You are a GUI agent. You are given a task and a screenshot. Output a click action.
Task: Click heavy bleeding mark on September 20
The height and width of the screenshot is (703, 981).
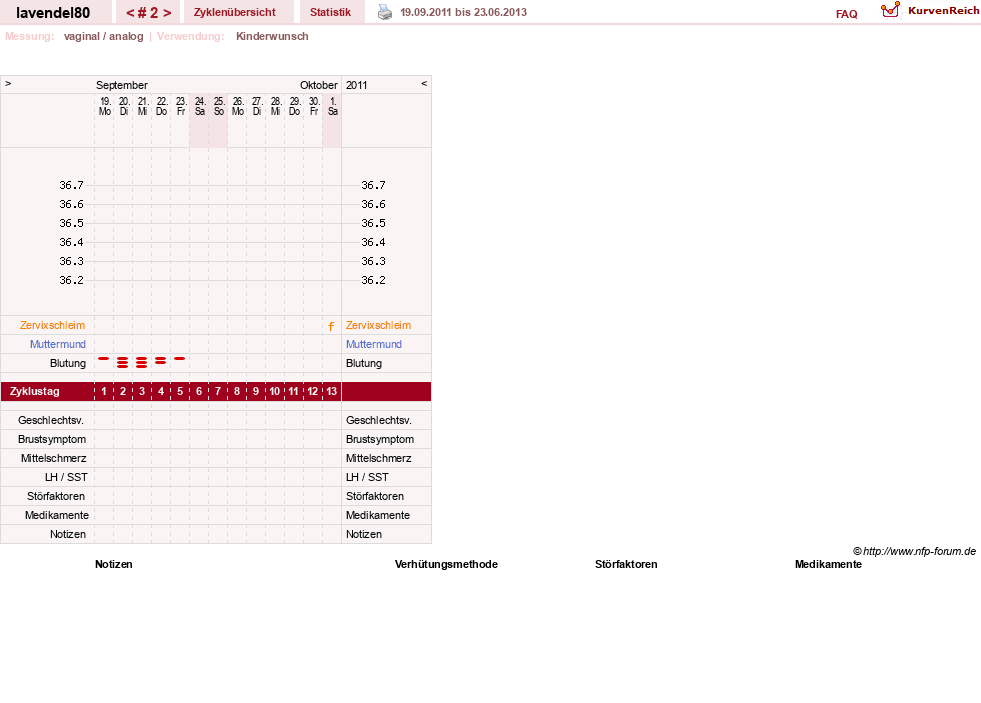123,362
